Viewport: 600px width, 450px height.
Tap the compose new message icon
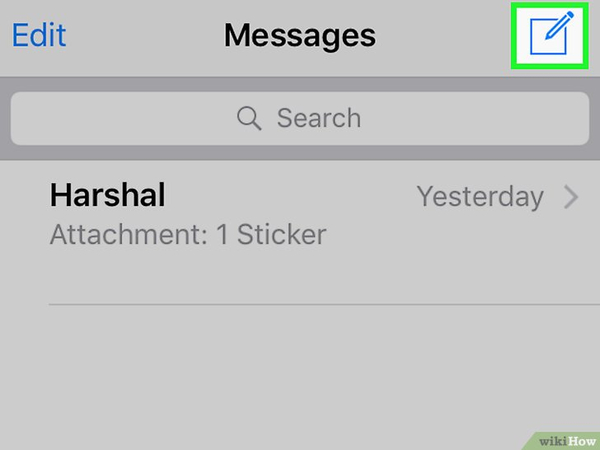[x=551, y=33]
